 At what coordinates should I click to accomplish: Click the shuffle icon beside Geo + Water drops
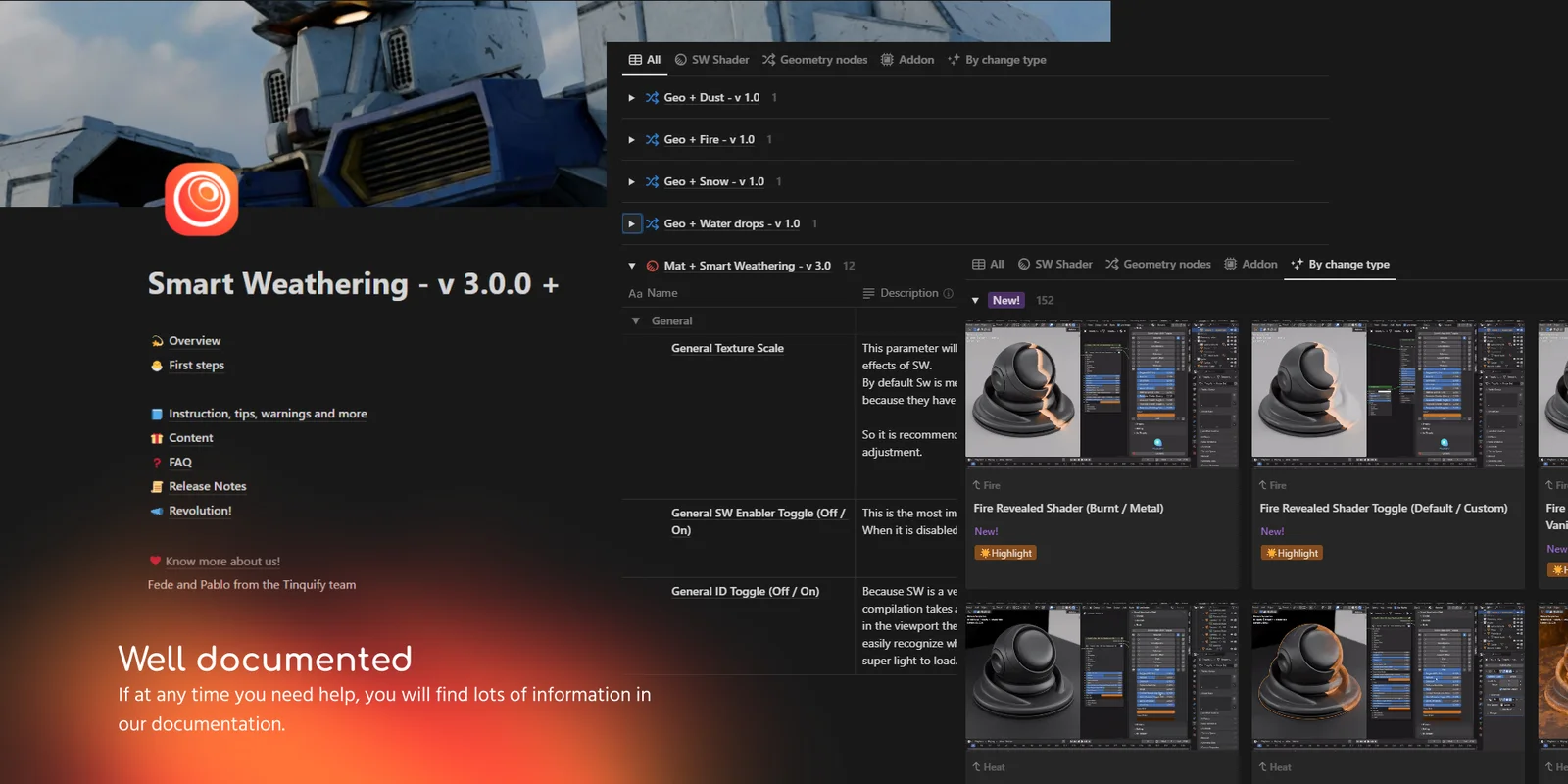pos(652,224)
